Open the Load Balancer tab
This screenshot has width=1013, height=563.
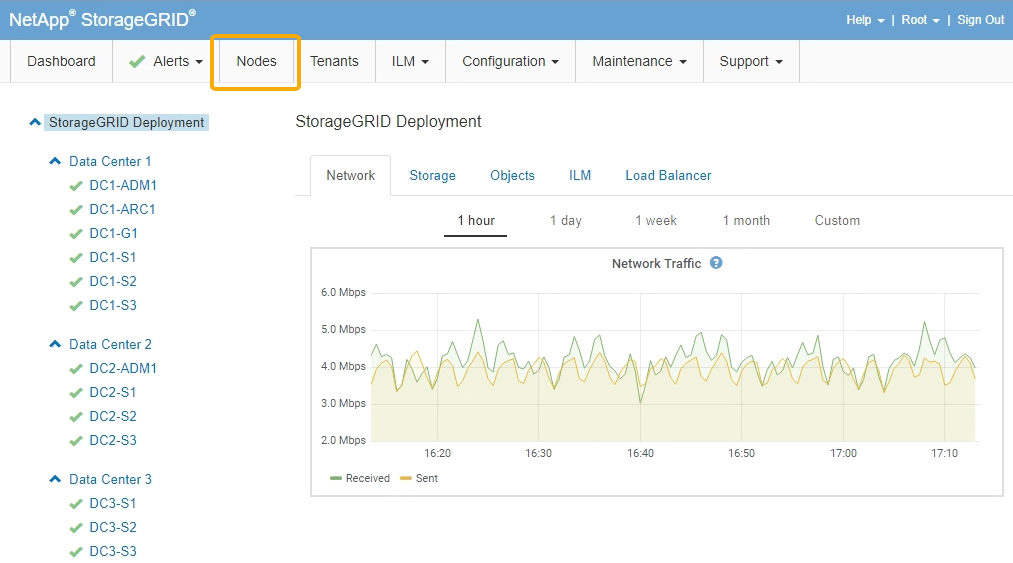pyautogui.click(x=668, y=175)
